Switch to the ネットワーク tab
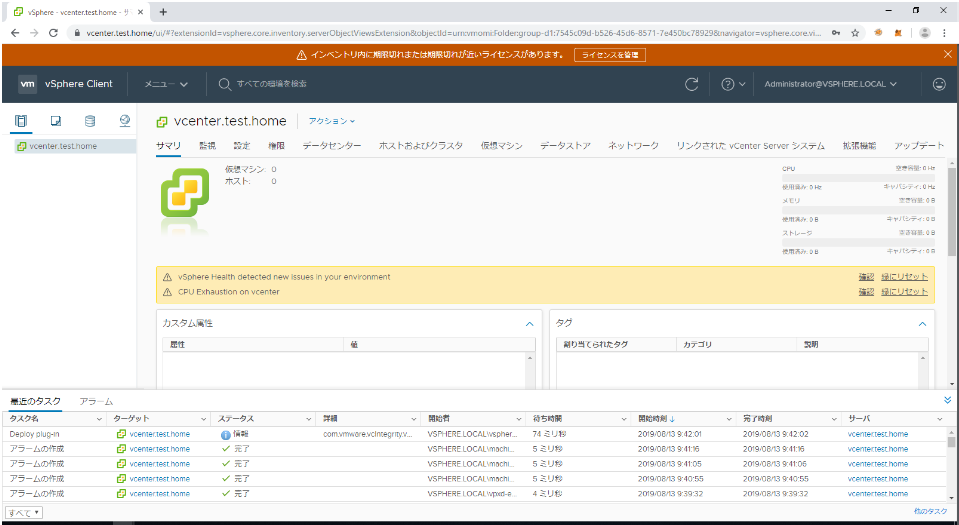 tap(633, 146)
